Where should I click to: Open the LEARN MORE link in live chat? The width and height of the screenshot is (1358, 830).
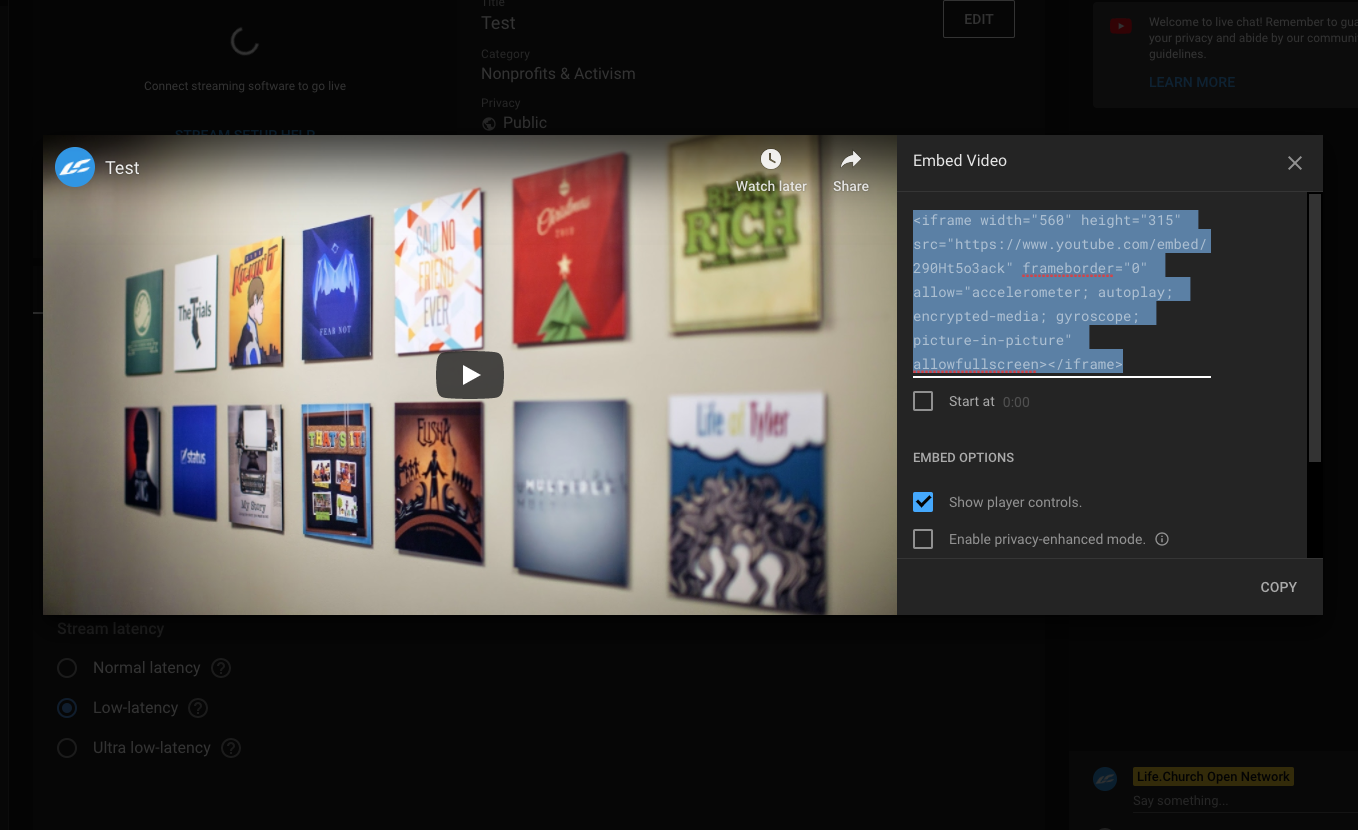coord(1192,82)
